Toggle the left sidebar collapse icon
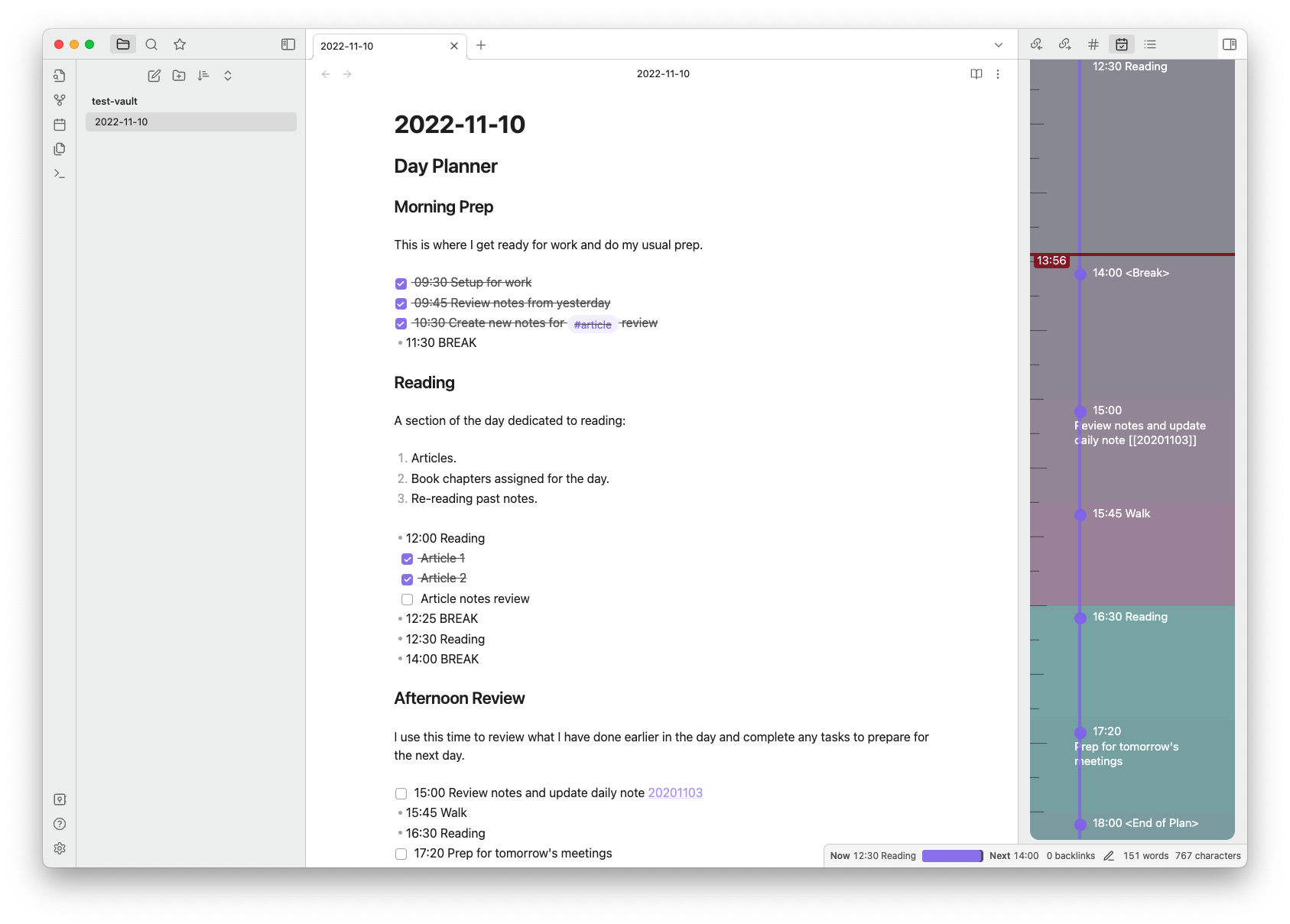 [288, 44]
